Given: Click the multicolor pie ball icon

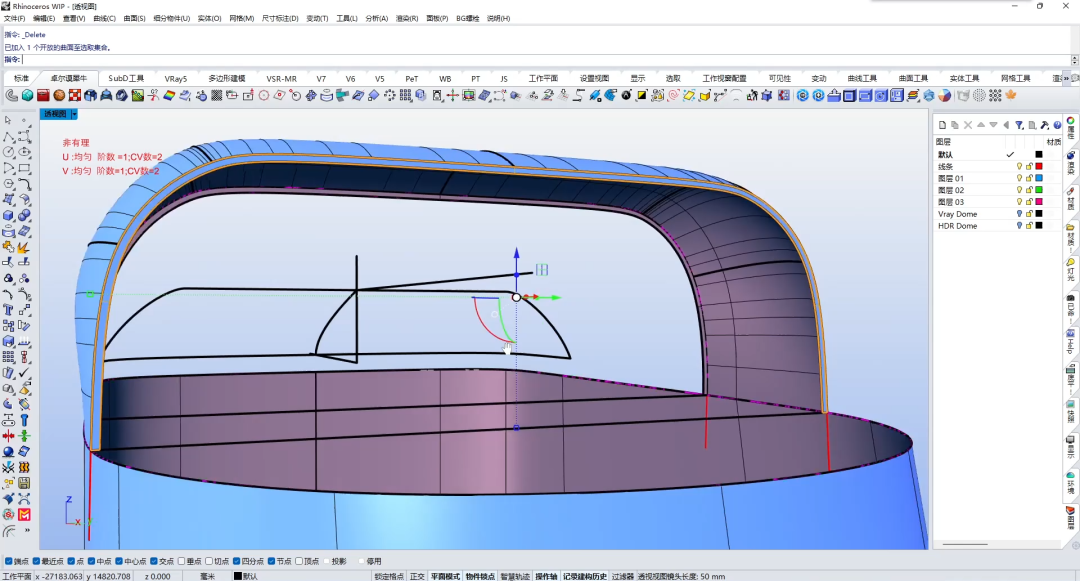Looking at the screenshot, I should pyautogui.click(x=945, y=96).
